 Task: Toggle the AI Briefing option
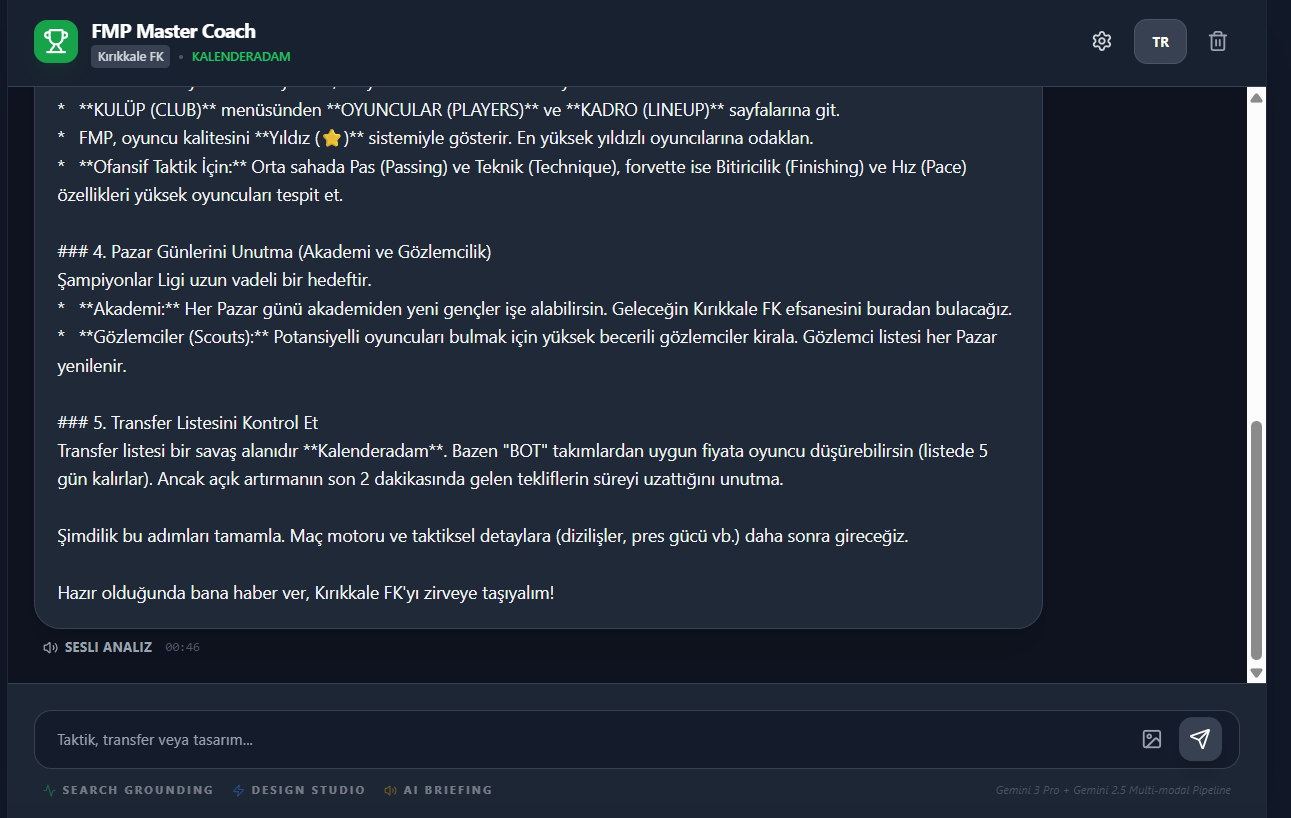pos(438,790)
